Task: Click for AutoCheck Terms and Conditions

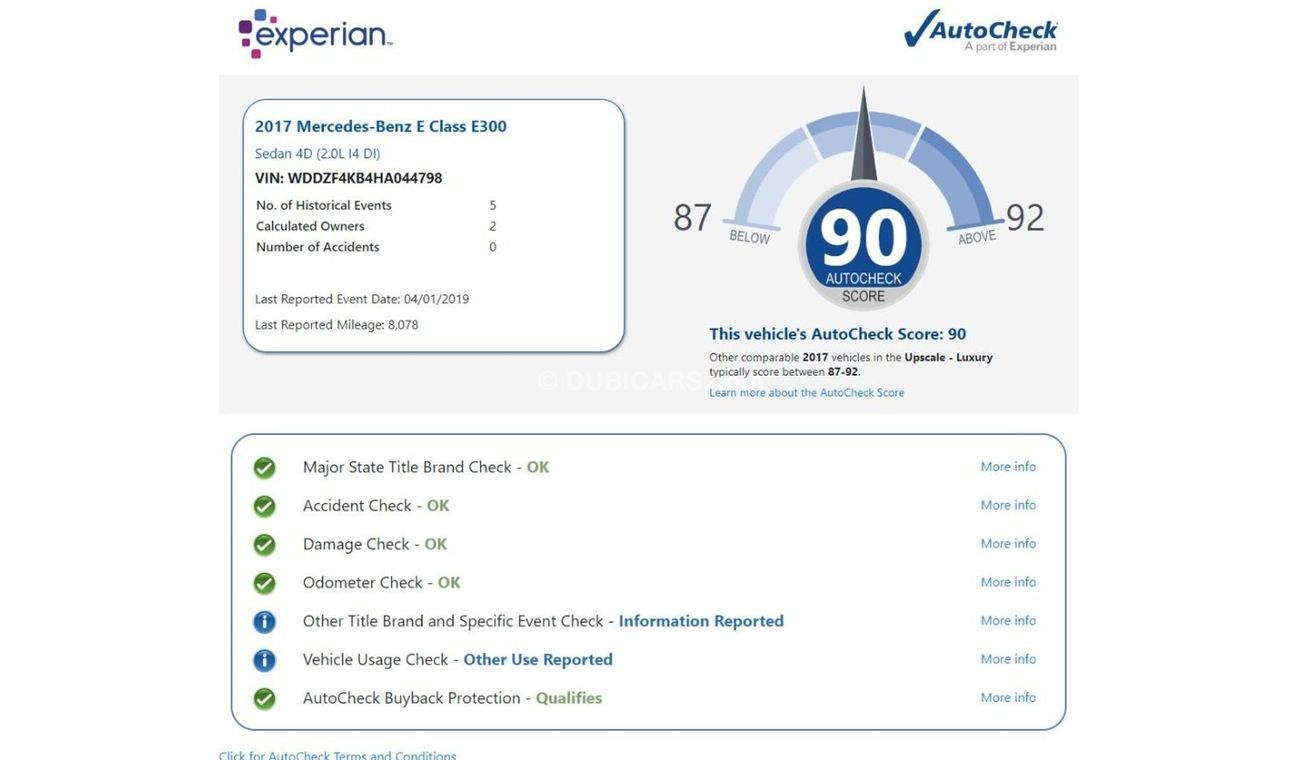Action: (x=337, y=756)
